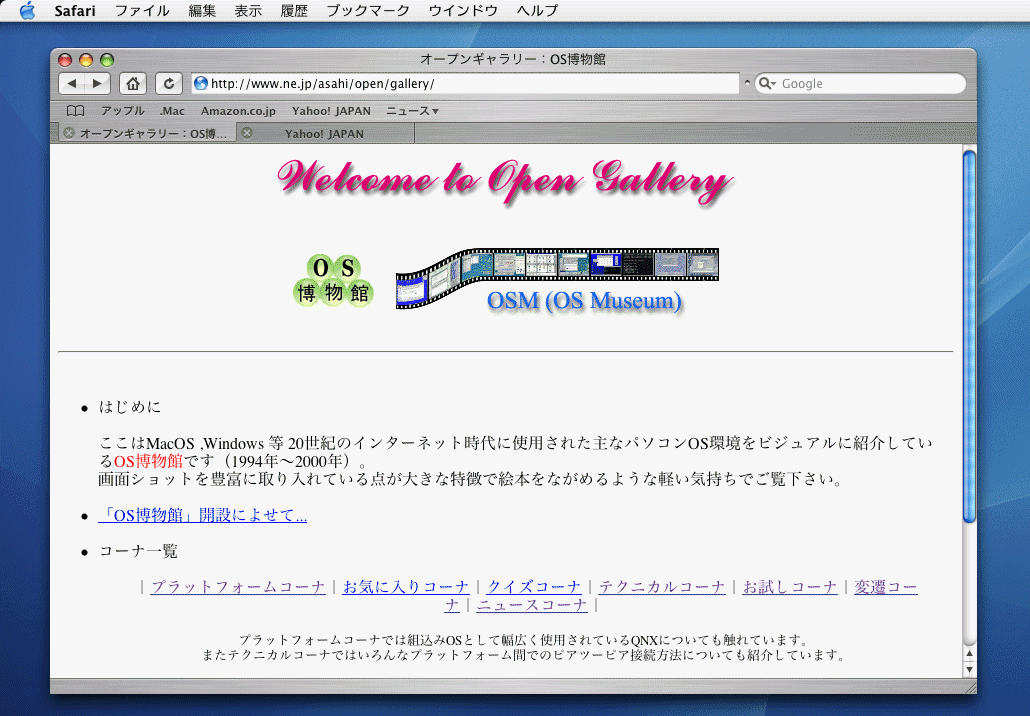This screenshot has height=716, width=1030.
Task: Open the ファイル menu
Action: pyautogui.click(x=142, y=11)
